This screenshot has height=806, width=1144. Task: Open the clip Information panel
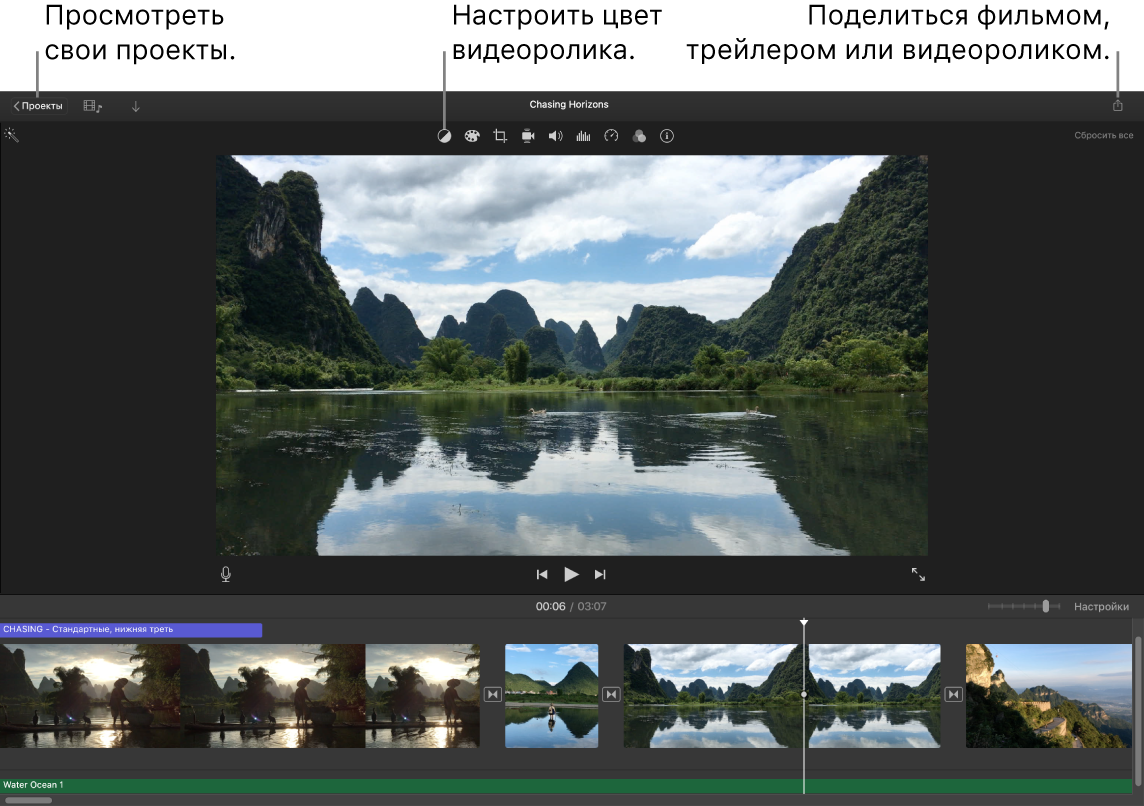point(668,136)
